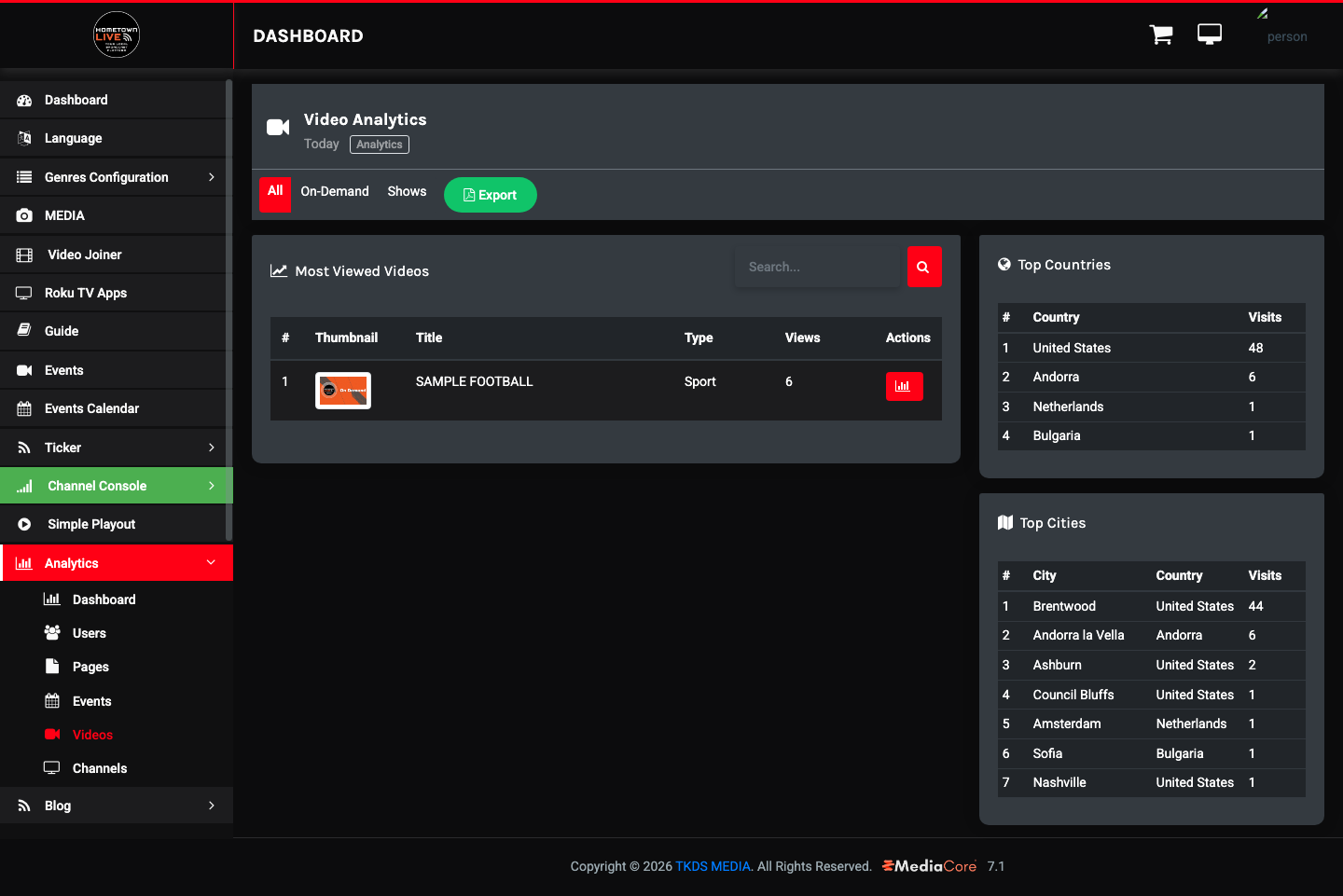This screenshot has width=1343, height=896.
Task: Click the Analytics breadcrumb badge
Action: [380, 145]
